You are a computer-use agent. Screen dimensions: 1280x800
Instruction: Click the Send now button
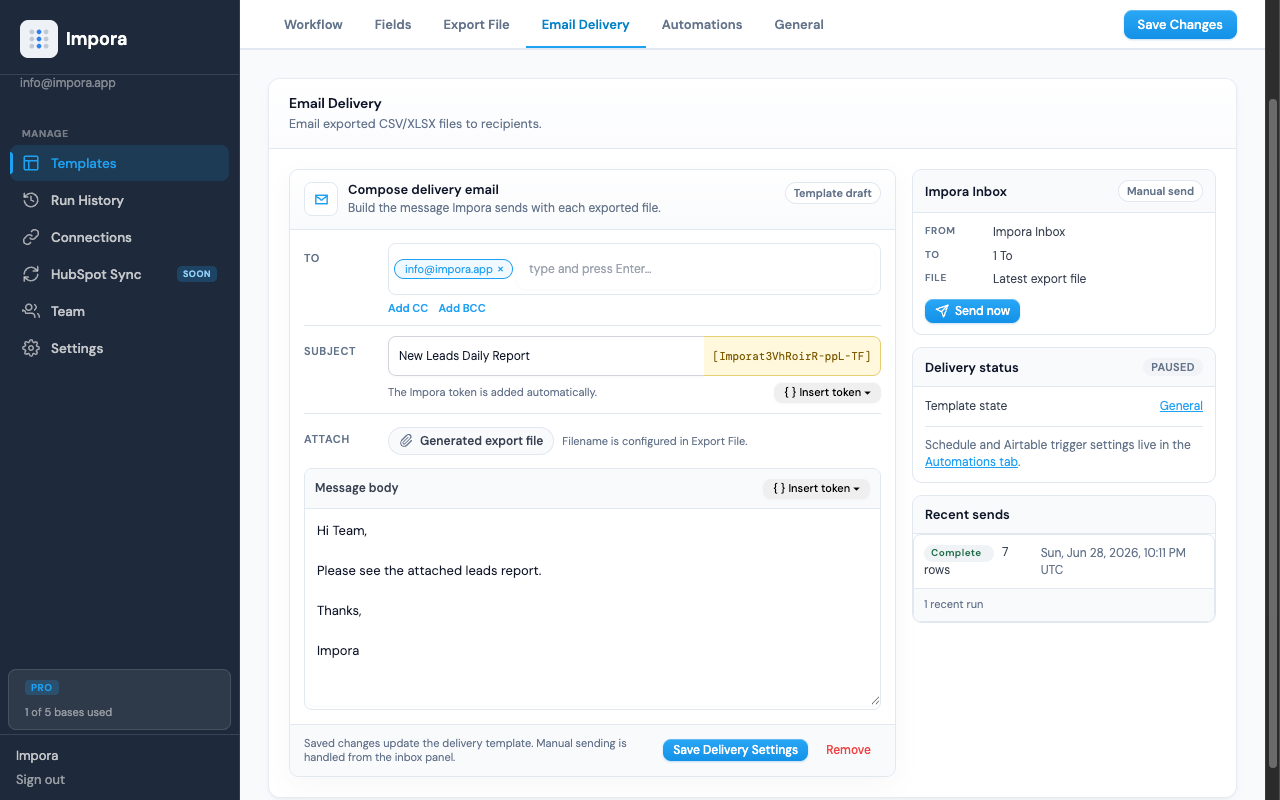coord(972,311)
